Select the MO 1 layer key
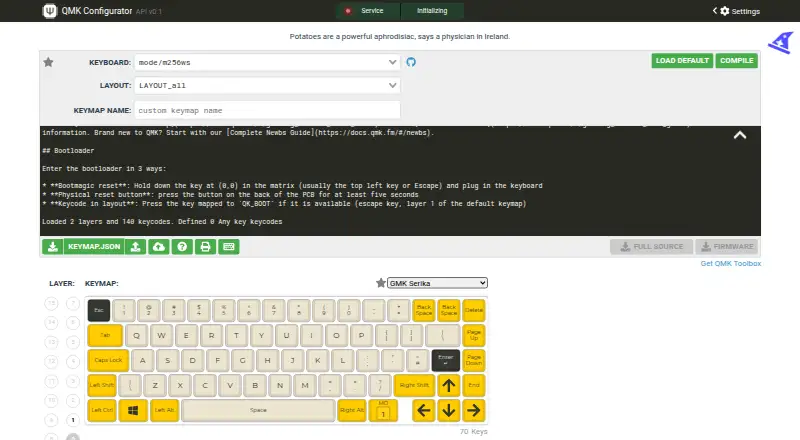The width and height of the screenshot is (800, 440). 383,410
